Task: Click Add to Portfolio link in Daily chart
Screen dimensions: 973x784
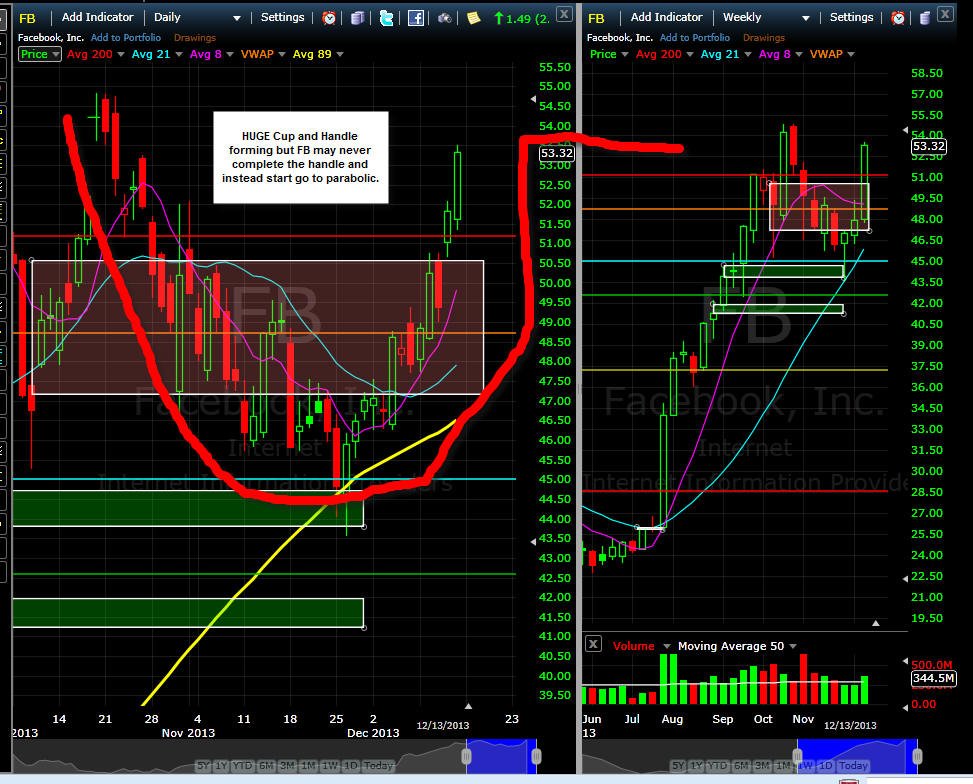Action: tap(126, 38)
